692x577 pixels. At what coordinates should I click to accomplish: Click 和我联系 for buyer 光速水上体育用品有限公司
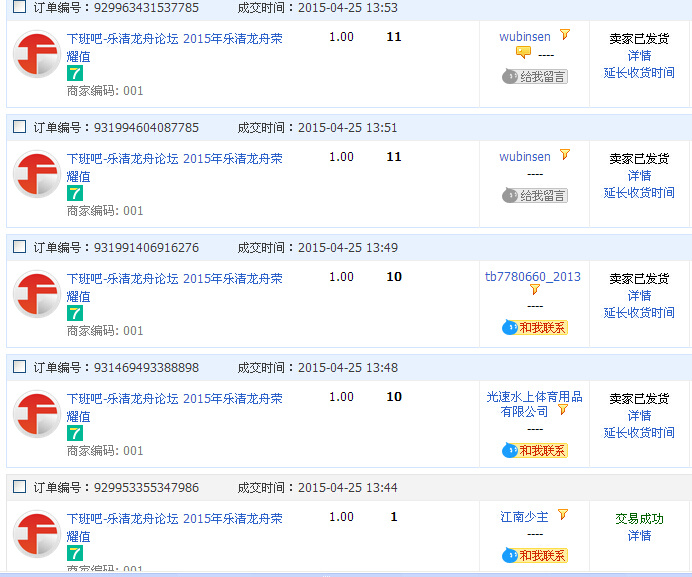(535, 450)
